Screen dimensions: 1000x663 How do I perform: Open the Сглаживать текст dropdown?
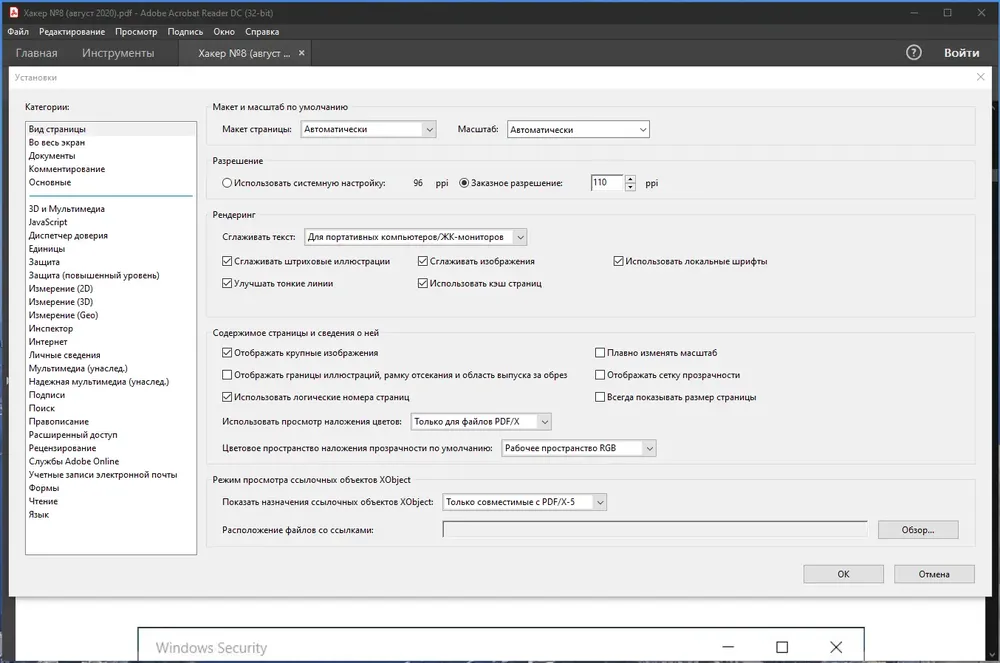click(415, 237)
